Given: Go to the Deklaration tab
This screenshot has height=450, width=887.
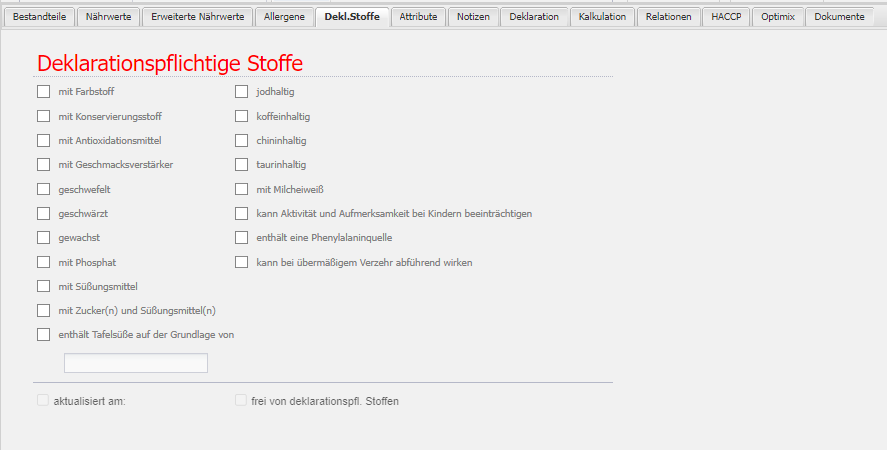Looking at the screenshot, I should point(534,17).
